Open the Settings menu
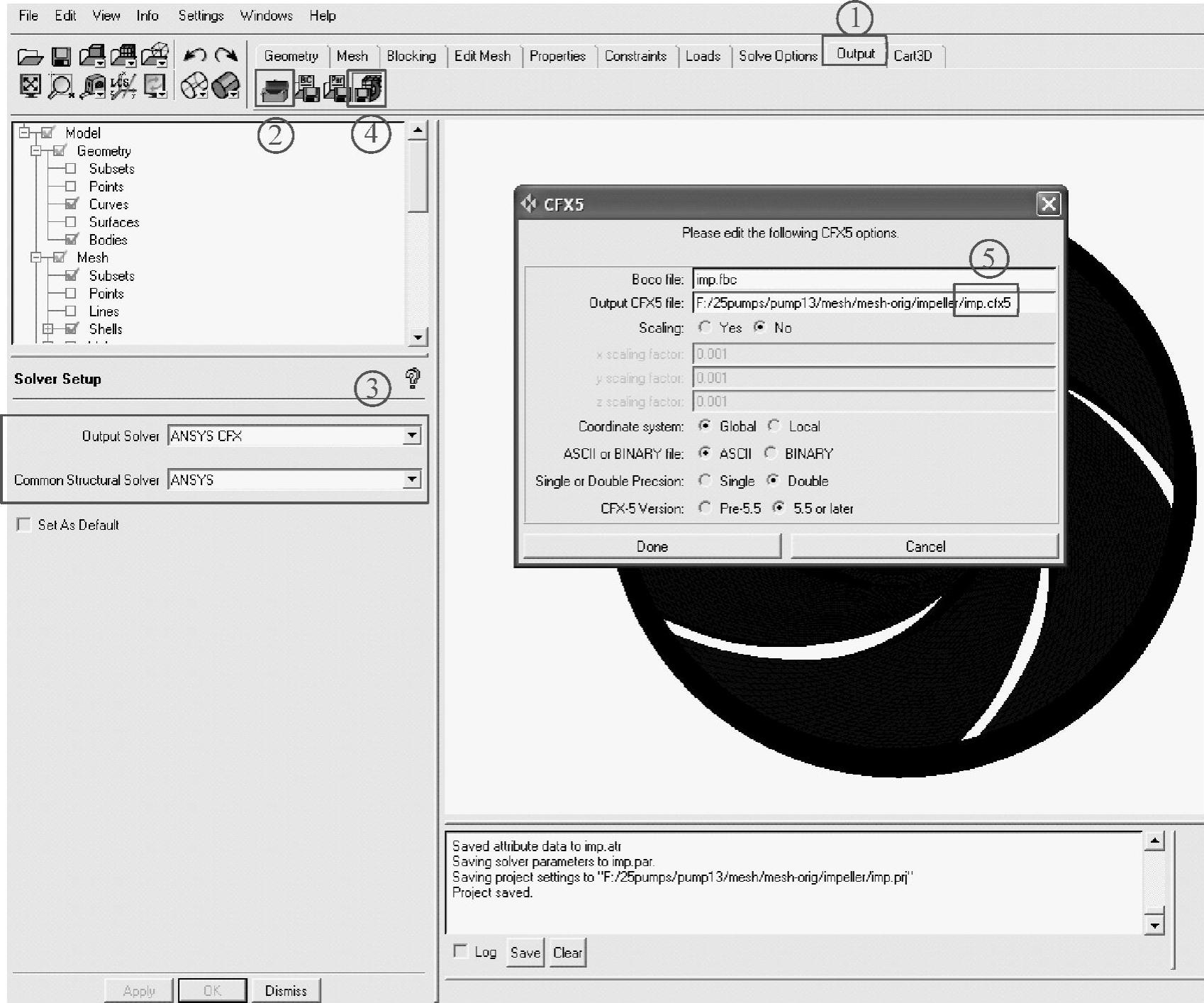Image resolution: width=1204 pixels, height=1003 pixels. (201, 16)
